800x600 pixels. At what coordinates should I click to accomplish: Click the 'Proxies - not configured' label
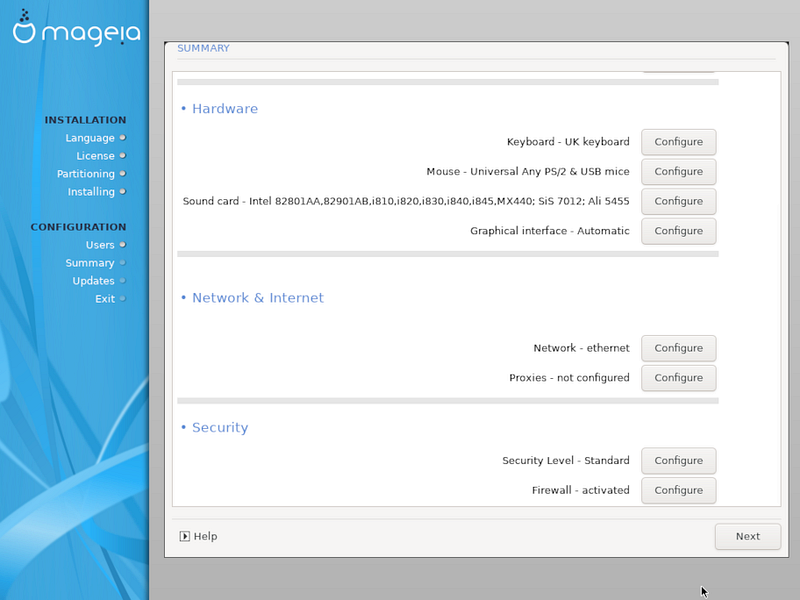tap(569, 378)
